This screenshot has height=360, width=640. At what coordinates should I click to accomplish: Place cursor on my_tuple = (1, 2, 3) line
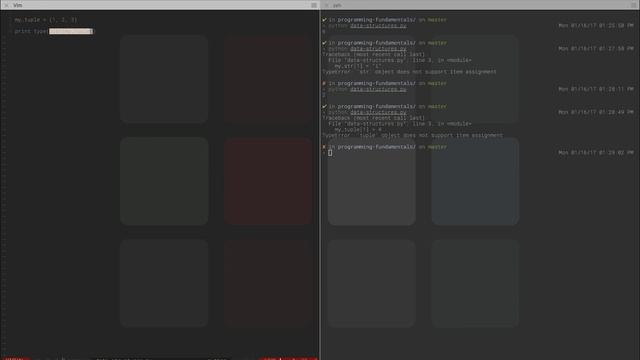[x=45, y=20]
